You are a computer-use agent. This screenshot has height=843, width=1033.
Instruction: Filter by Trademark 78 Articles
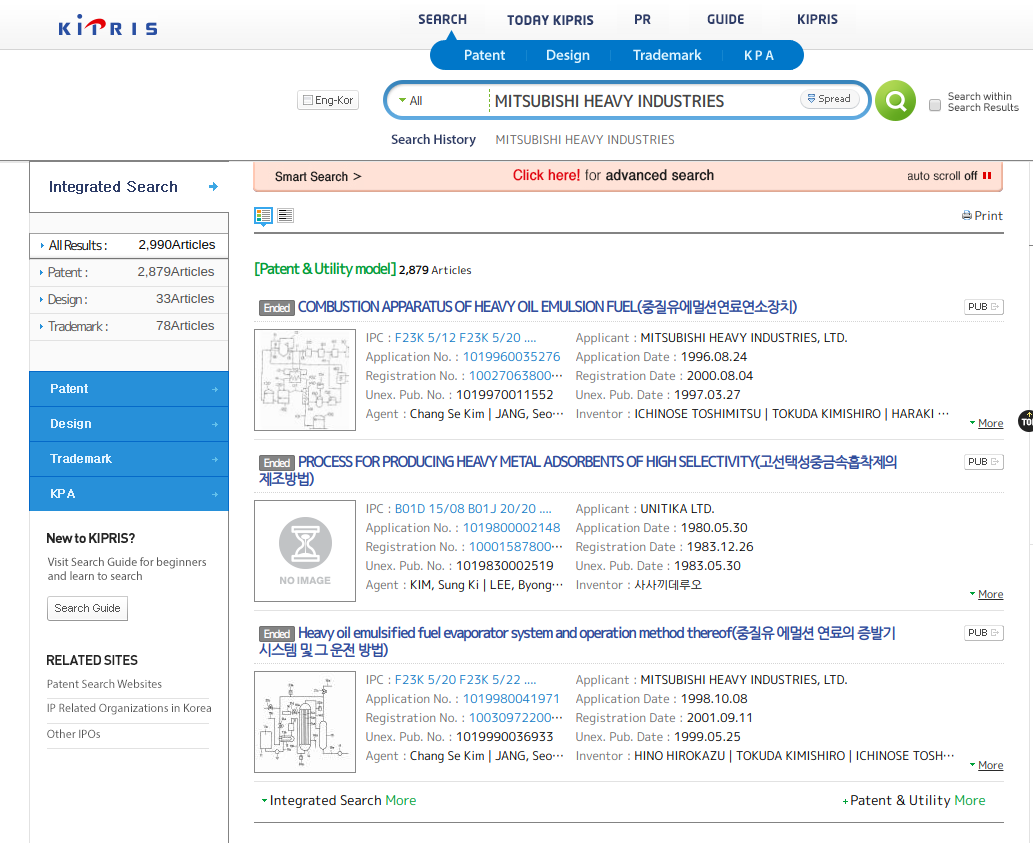coord(129,326)
